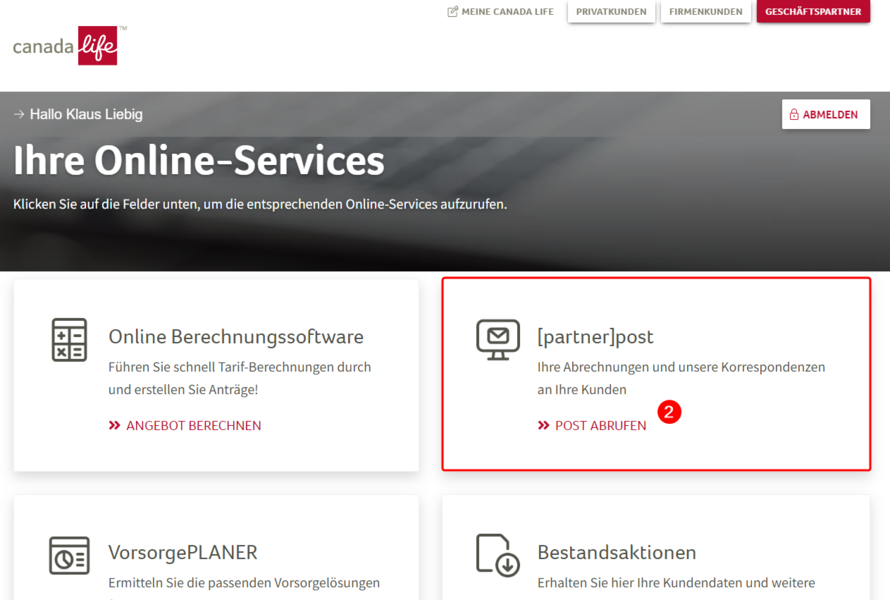Click the edit icon beside Meine Canada Life

click(452, 11)
